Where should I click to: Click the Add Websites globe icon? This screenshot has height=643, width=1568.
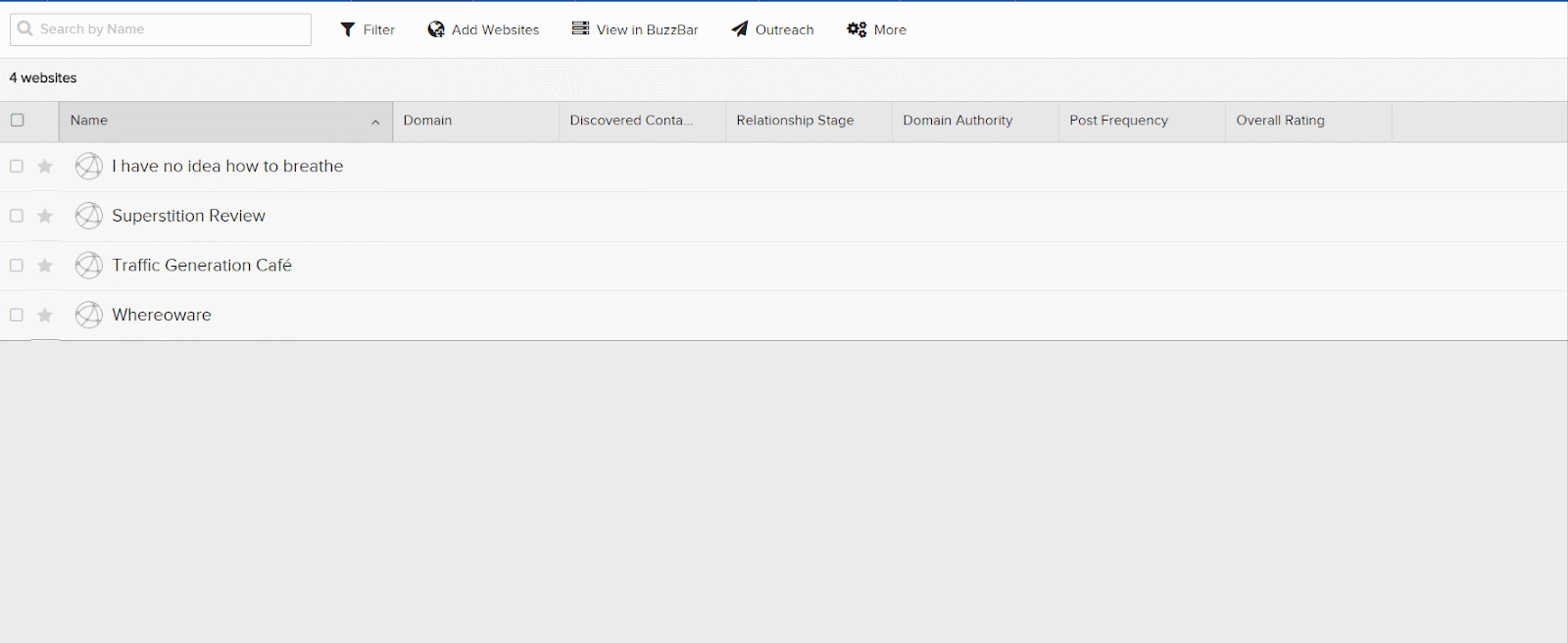coord(436,29)
